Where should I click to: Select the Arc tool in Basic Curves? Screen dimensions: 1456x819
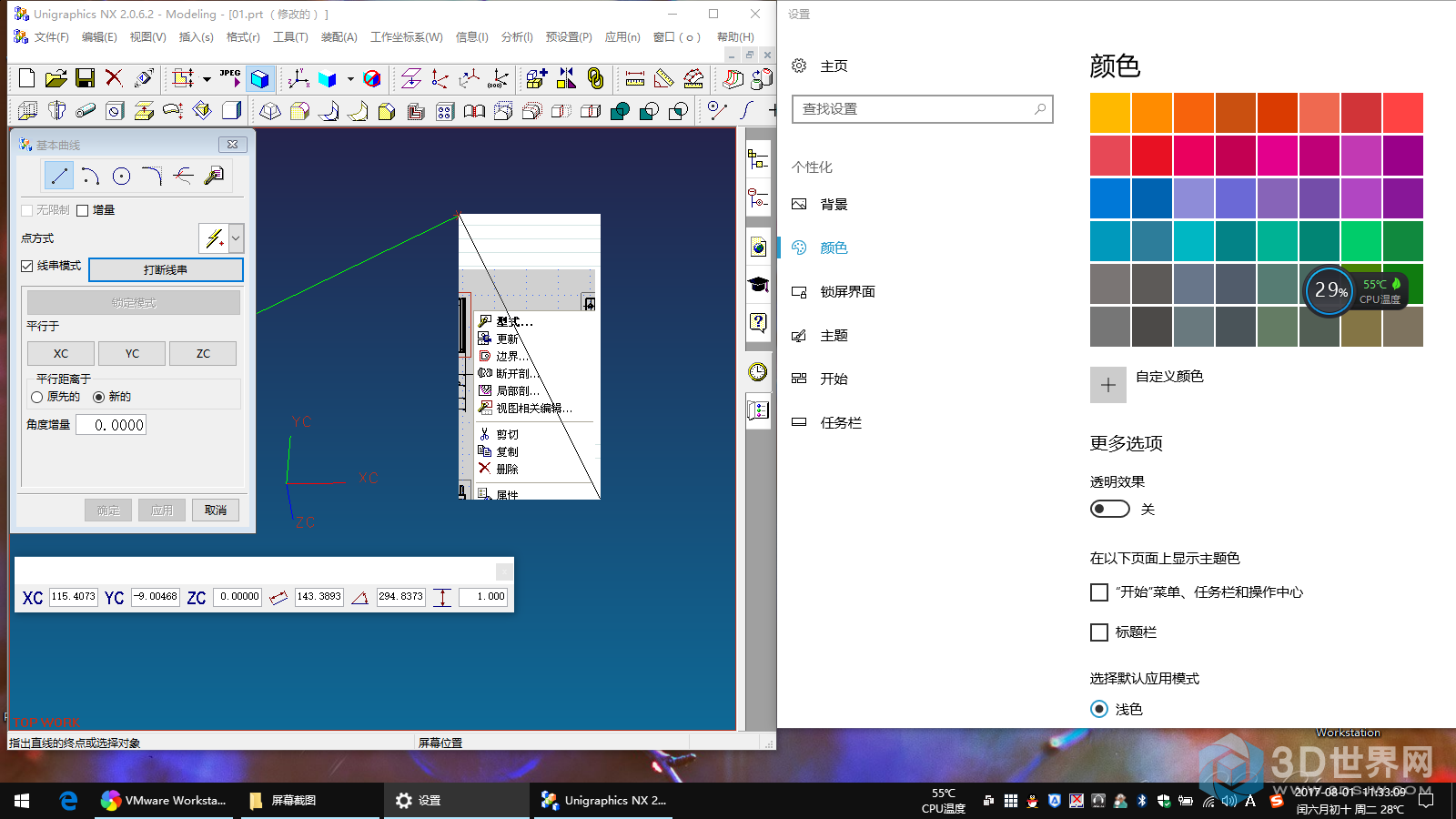click(x=90, y=176)
